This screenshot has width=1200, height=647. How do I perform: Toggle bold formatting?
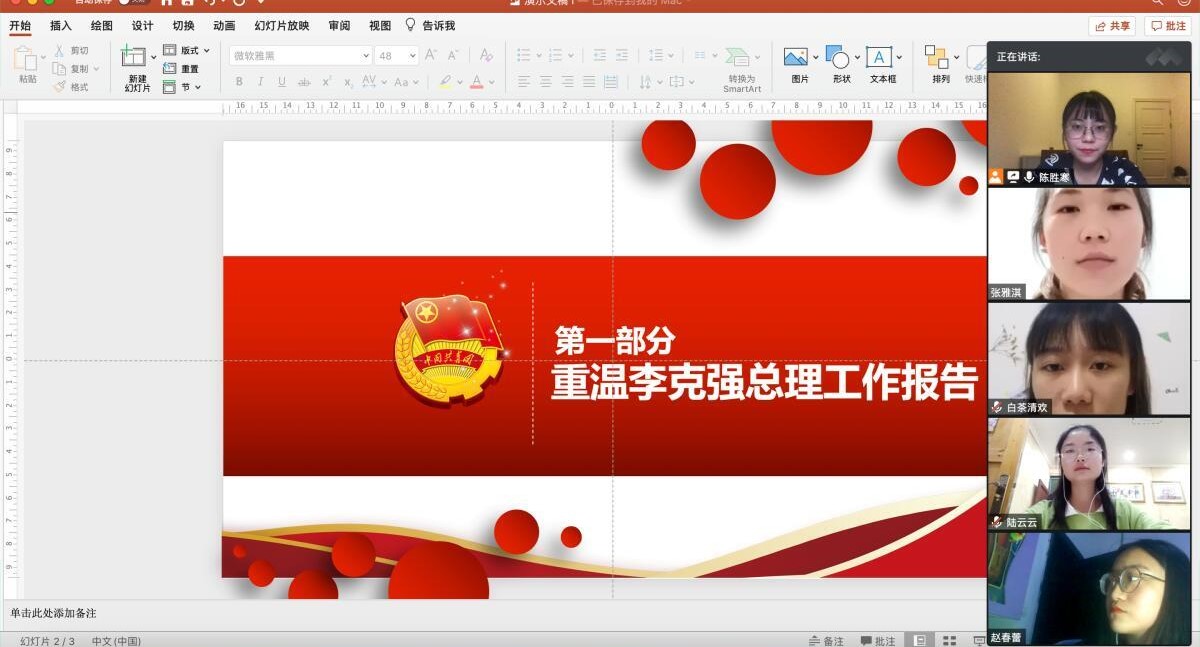tap(239, 82)
